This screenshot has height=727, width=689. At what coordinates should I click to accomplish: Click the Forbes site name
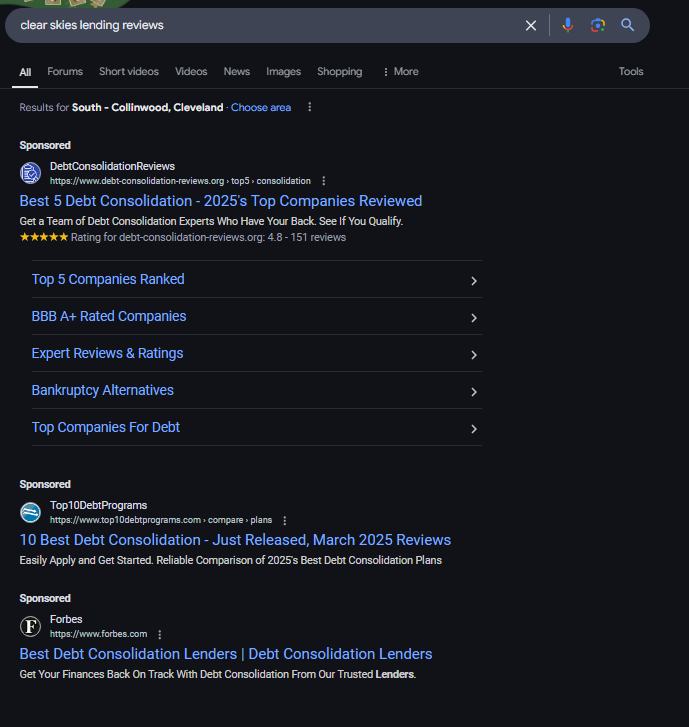coord(66,619)
